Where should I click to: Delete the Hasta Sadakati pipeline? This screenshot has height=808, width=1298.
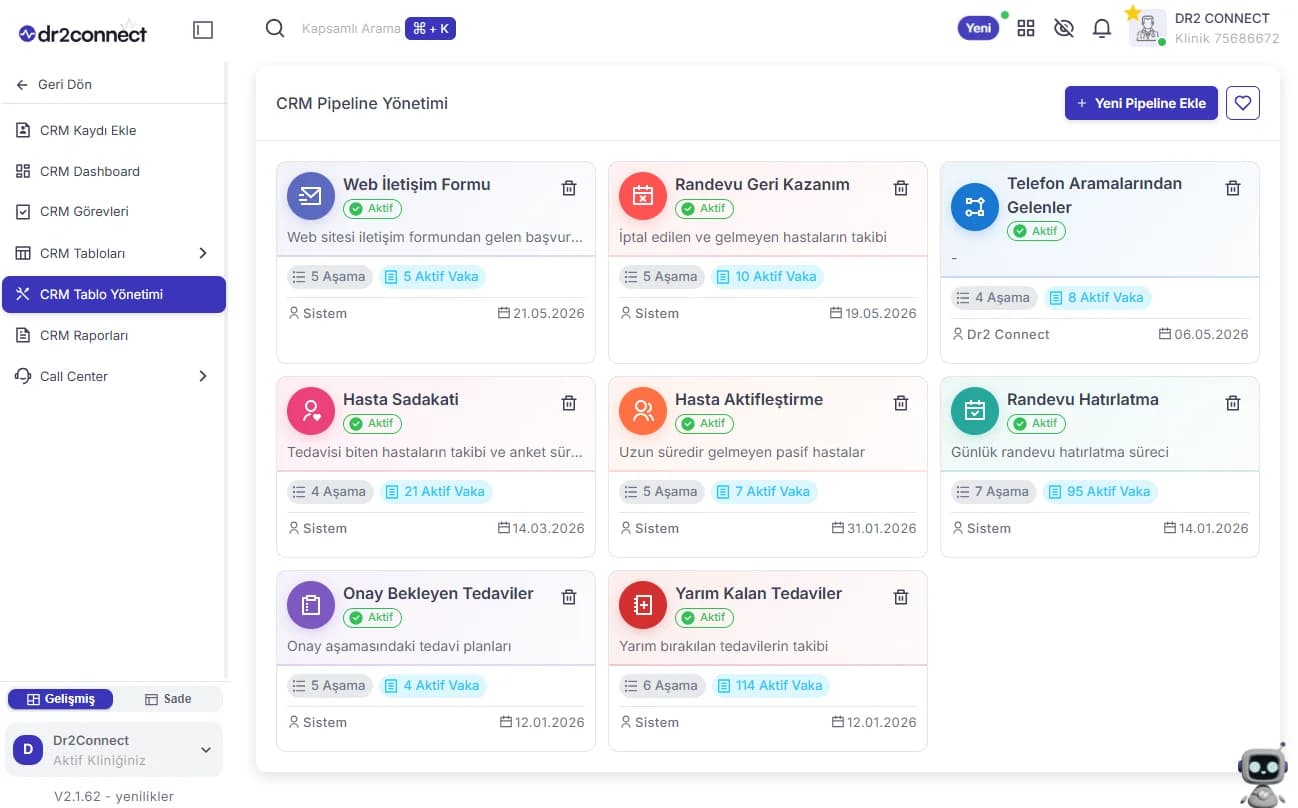(x=569, y=403)
